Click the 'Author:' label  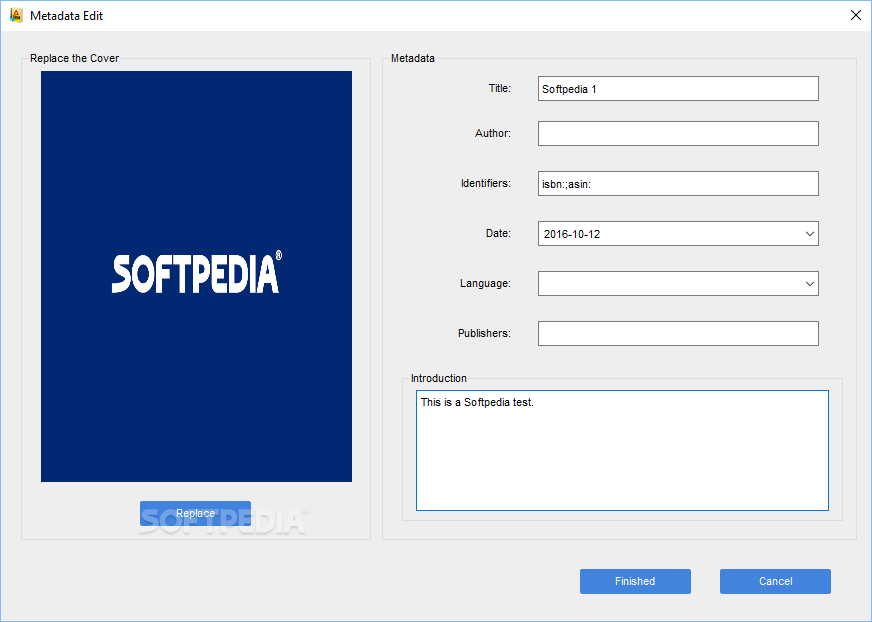click(493, 134)
